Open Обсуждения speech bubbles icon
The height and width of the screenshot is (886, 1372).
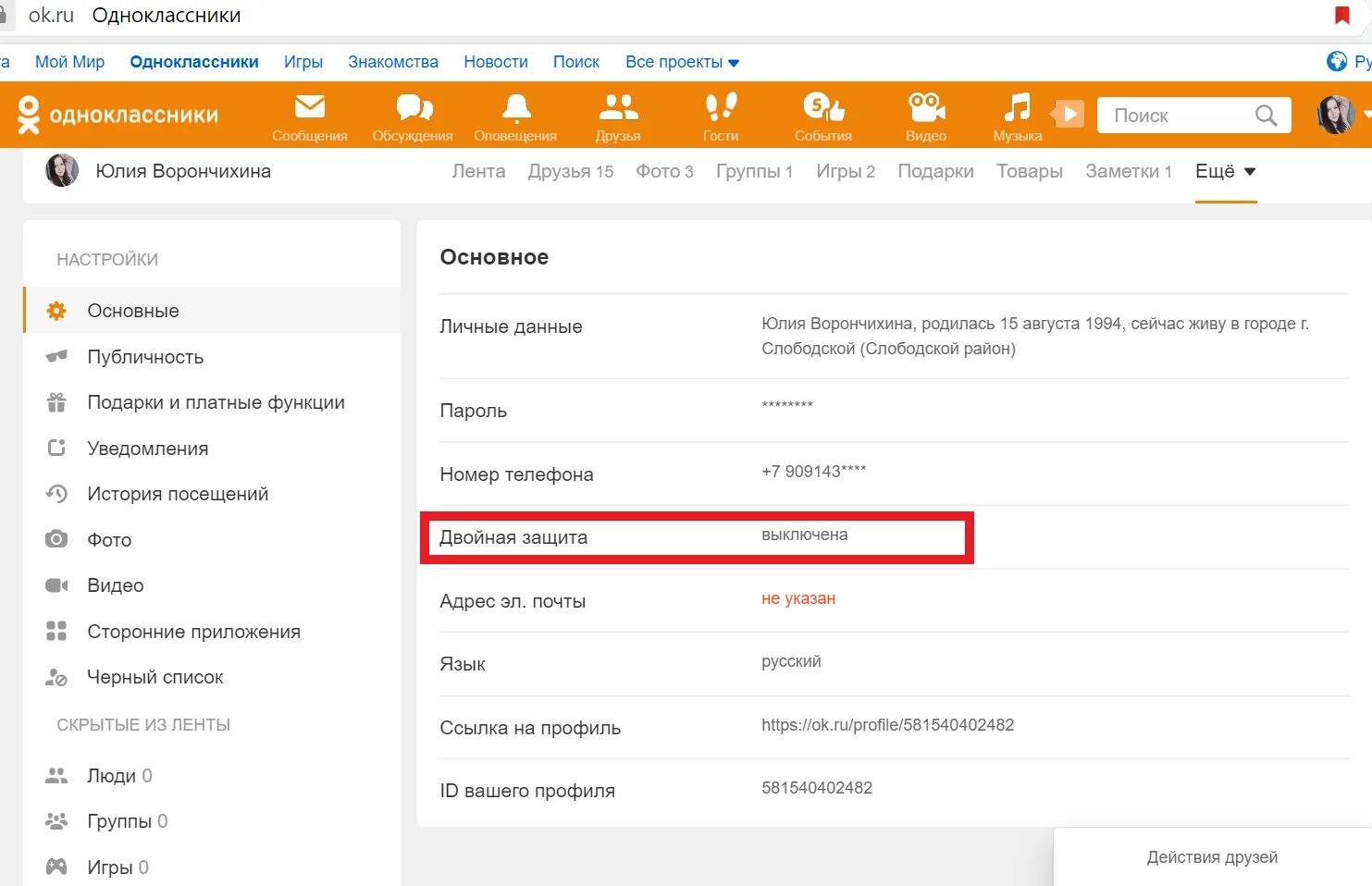click(414, 107)
